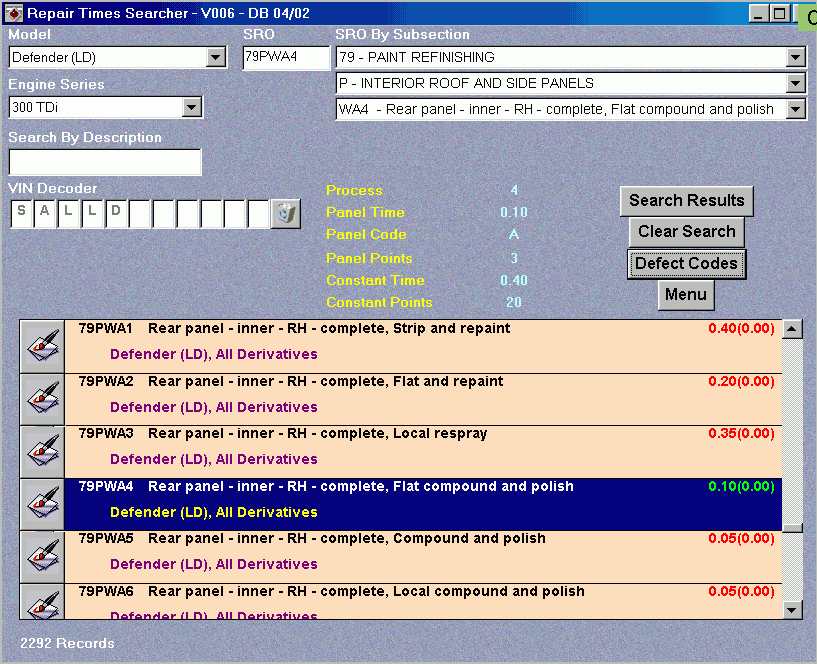Select 79PWA3 Local respray row
The height and width of the screenshot is (664, 817).
click(423, 452)
